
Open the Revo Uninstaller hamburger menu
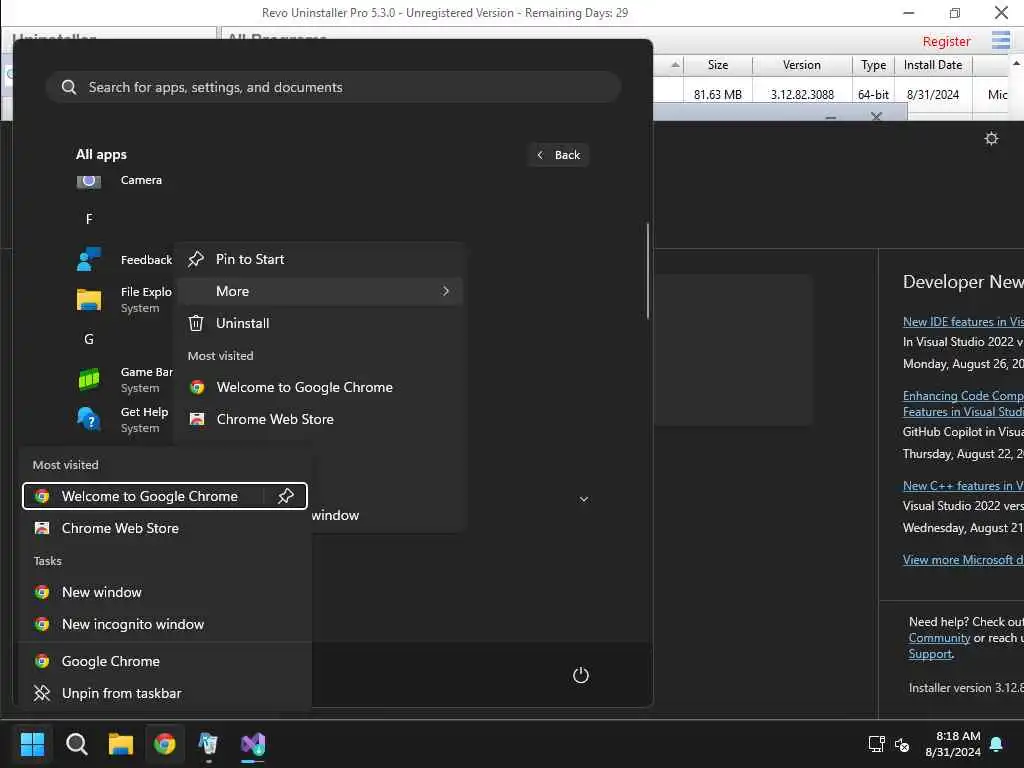(x=1000, y=40)
